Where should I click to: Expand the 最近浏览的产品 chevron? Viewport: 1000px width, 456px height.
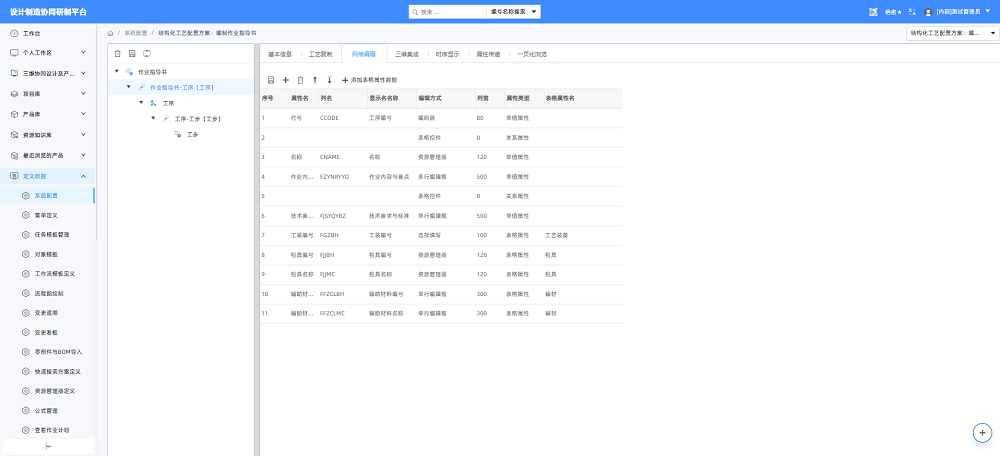[x=84, y=155]
